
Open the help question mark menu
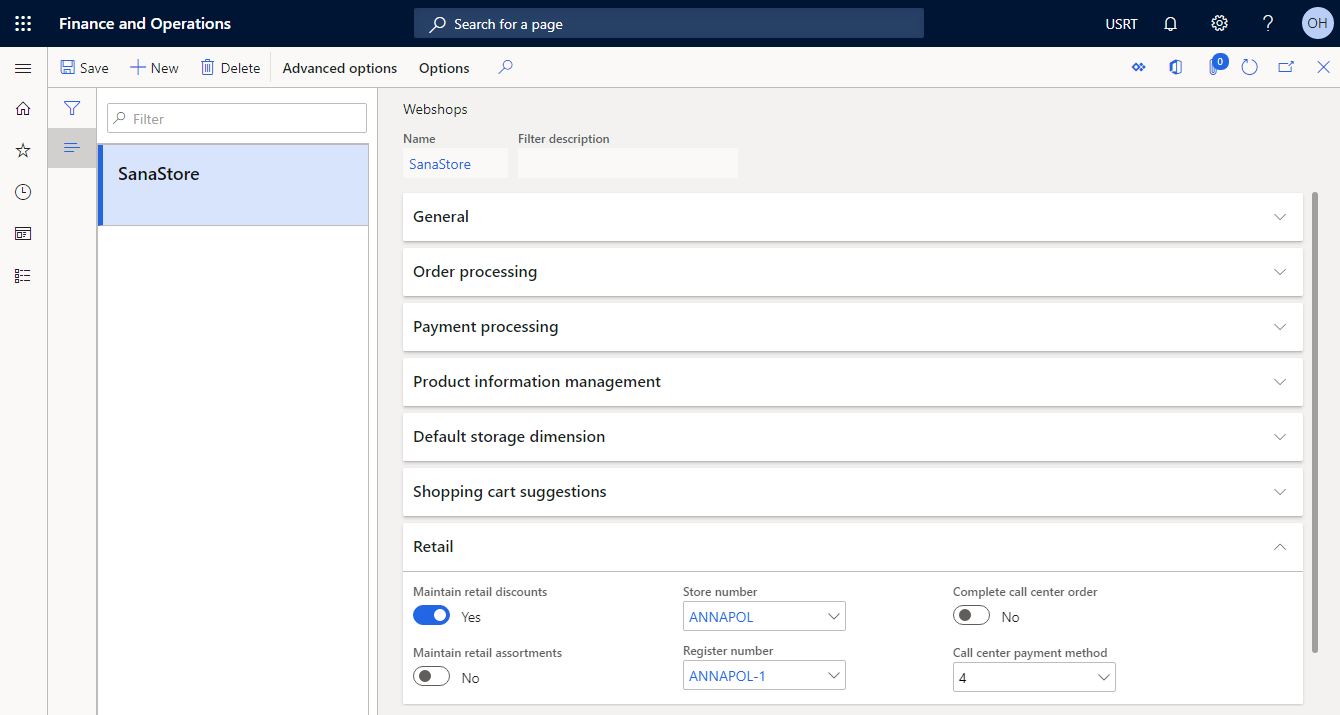click(x=1268, y=23)
